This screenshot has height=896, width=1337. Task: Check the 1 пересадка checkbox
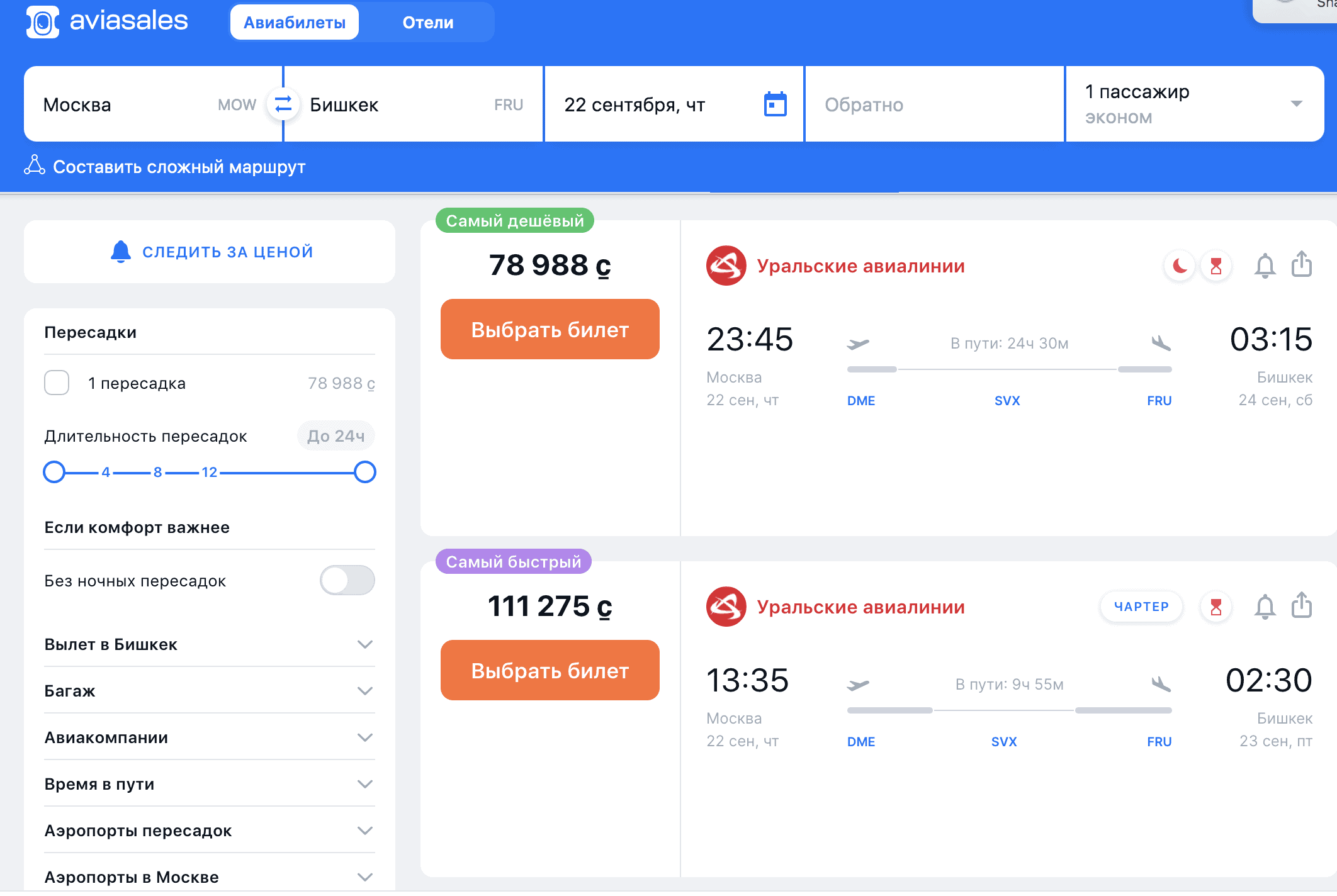(x=57, y=383)
